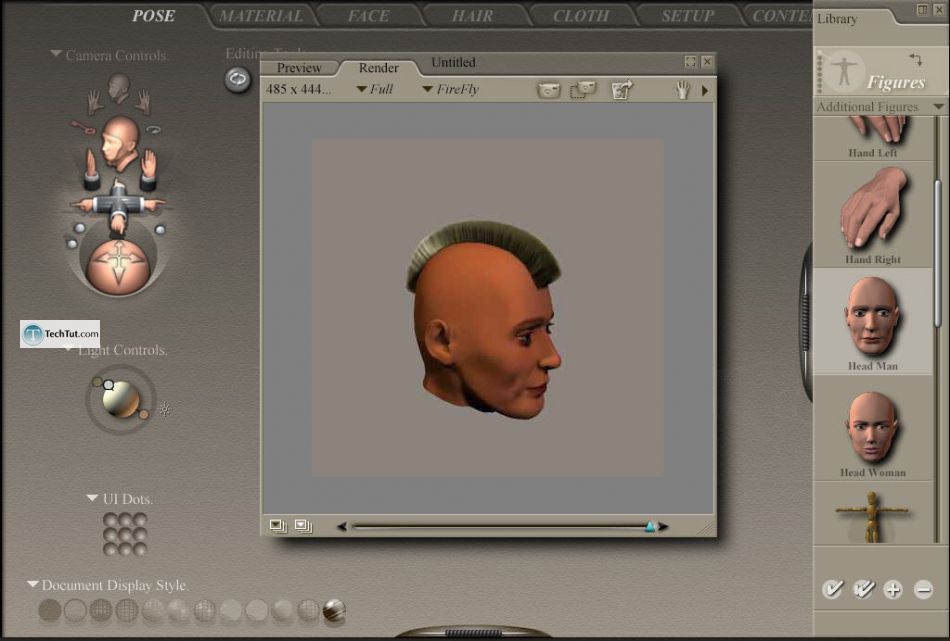This screenshot has width=950, height=641.
Task: Click the first Compare Render icon with dark arrow
Action: [278, 526]
